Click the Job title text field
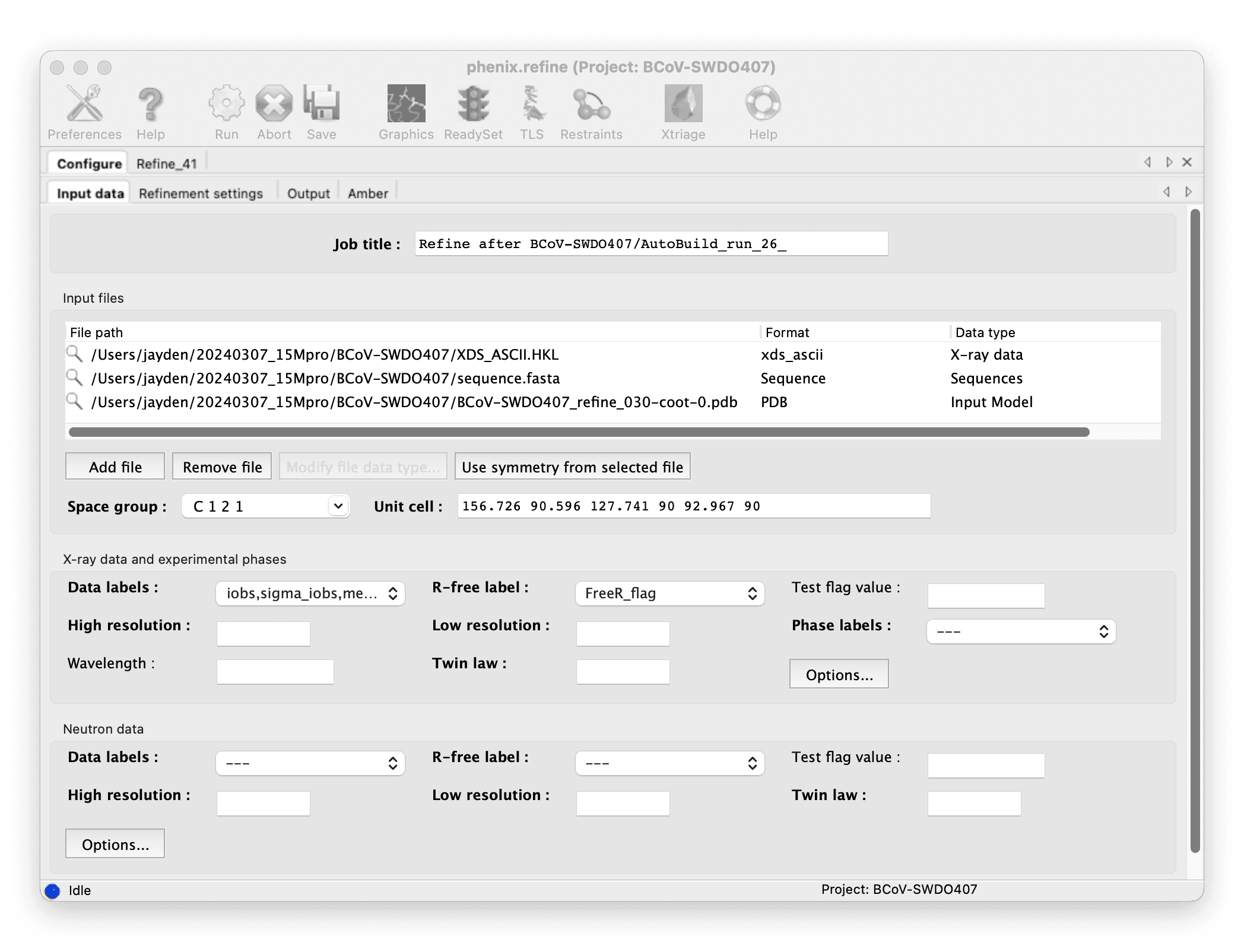 point(651,243)
